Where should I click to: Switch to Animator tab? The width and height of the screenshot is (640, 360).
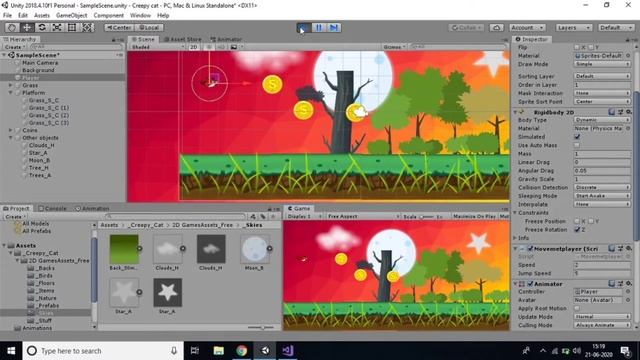pos(227,39)
